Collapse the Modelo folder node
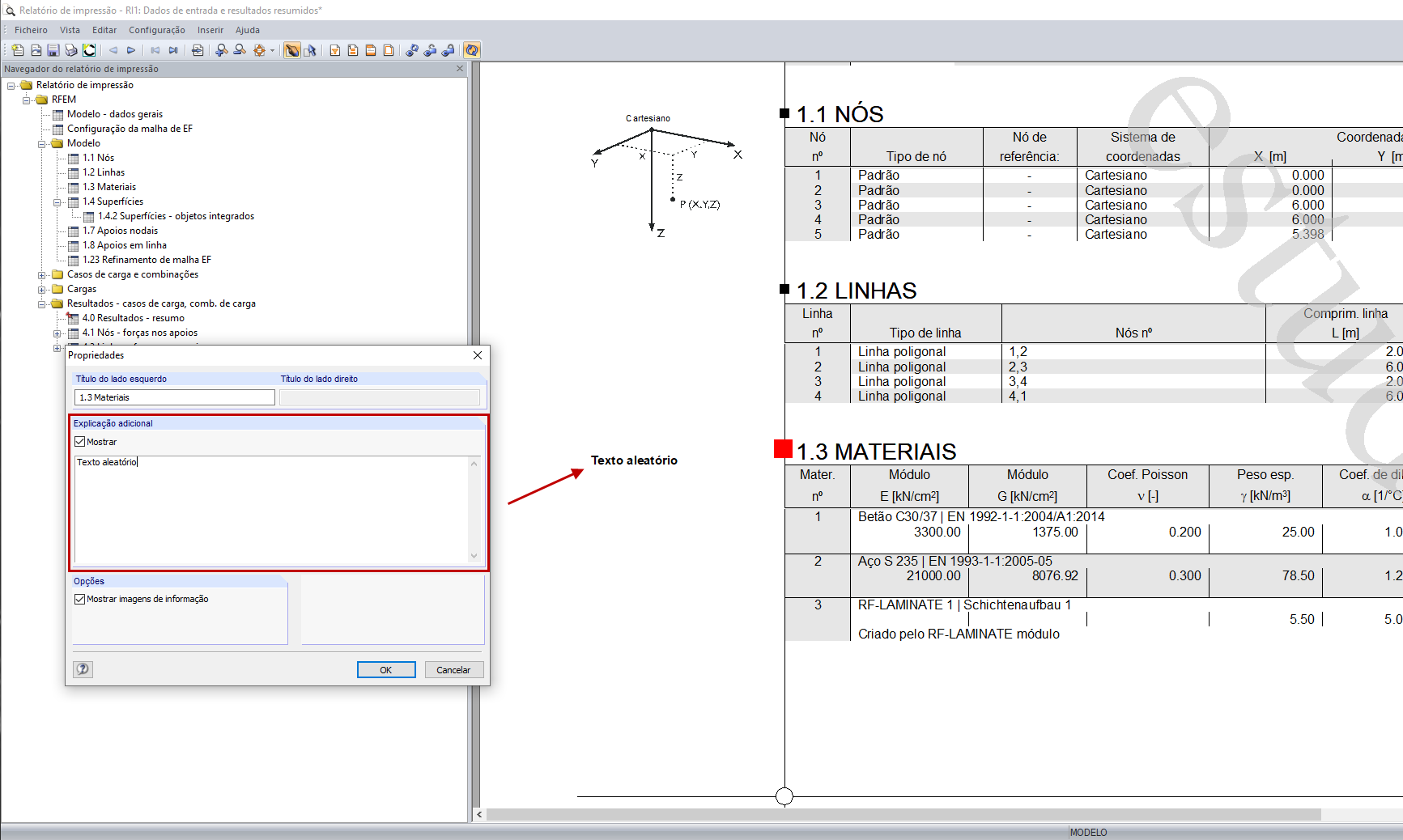The image size is (1403, 840). (x=42, y=144)
